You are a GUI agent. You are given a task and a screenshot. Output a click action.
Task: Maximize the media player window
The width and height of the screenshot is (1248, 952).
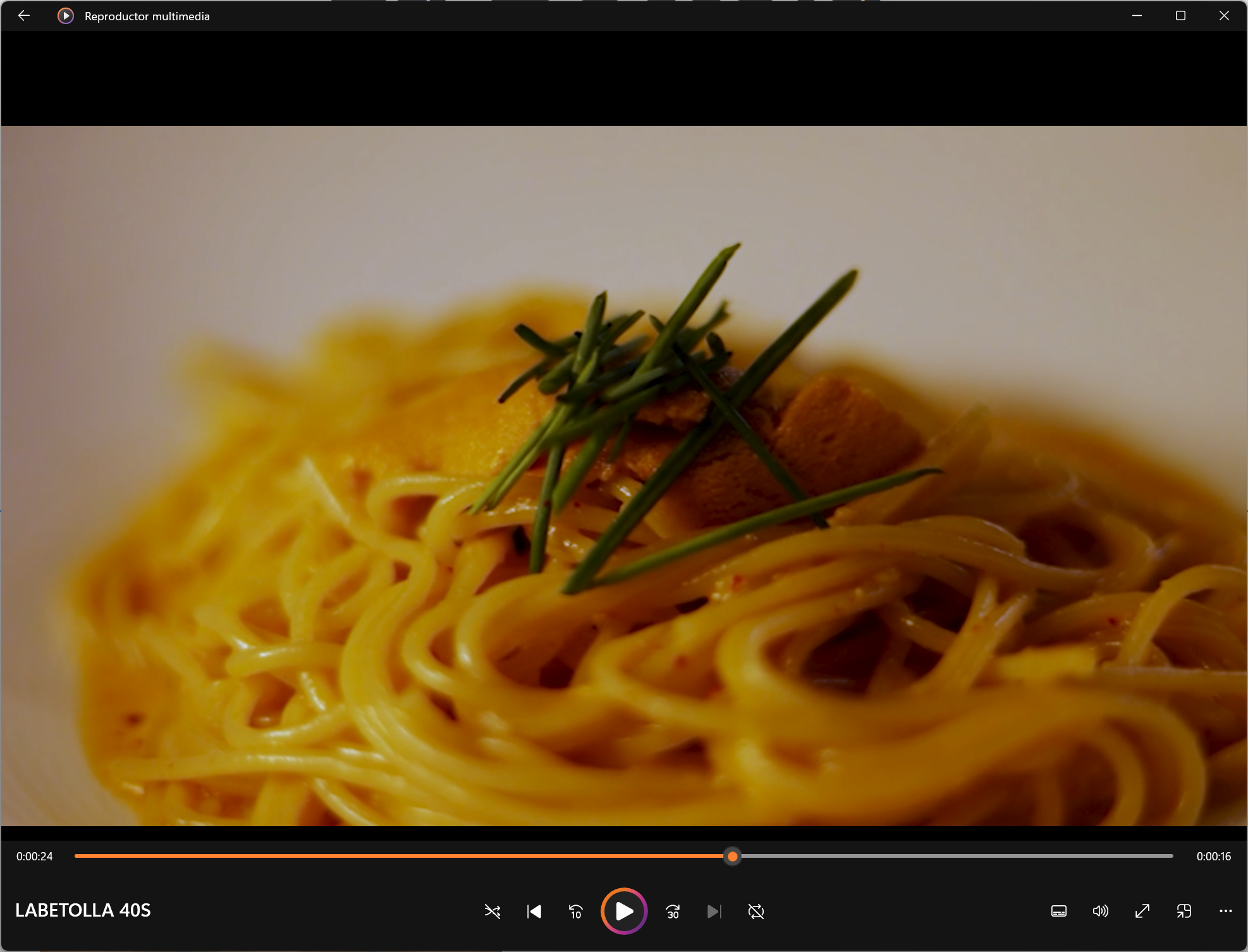click(x=1180, y=16)
